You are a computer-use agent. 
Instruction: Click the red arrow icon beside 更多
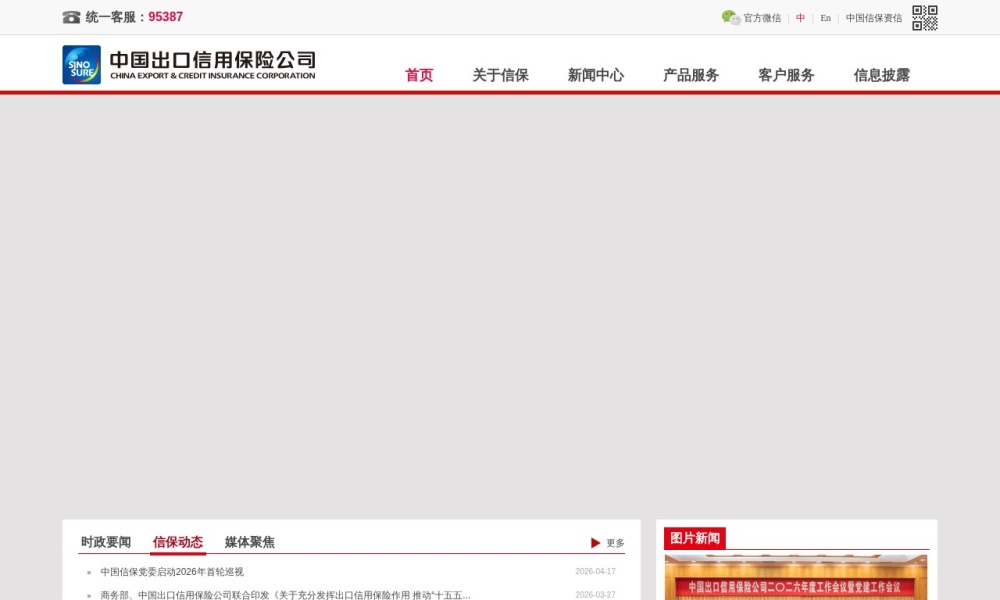pos(595,543)
